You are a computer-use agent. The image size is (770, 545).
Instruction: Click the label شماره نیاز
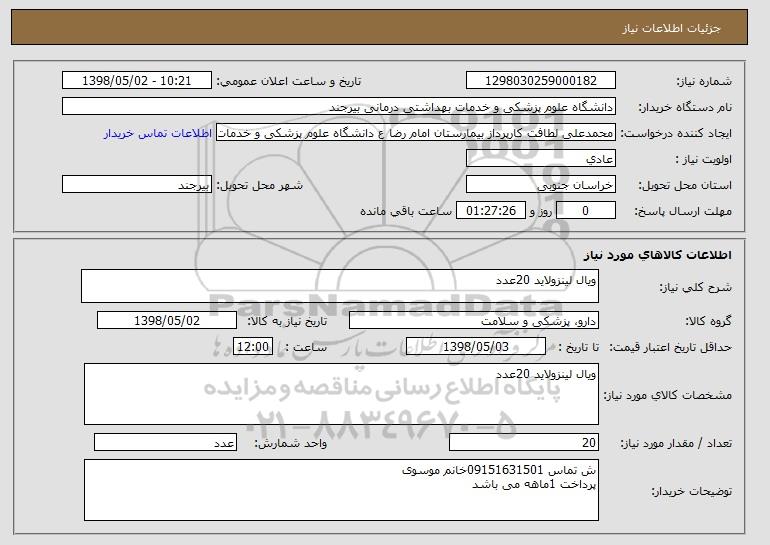pyautogui.click(x=704, y=81)
